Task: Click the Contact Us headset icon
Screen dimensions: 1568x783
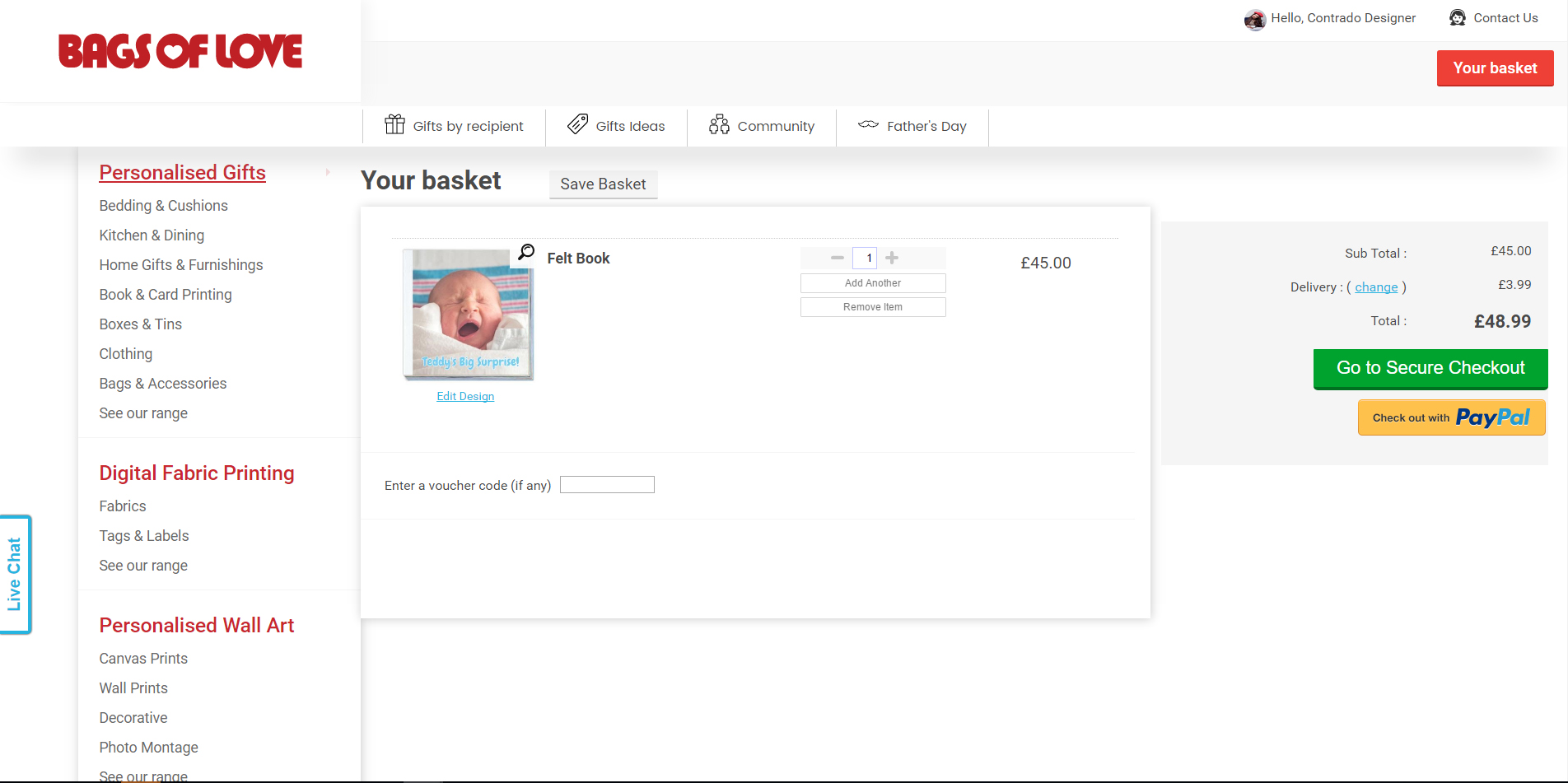Action: click(1458, 18)
